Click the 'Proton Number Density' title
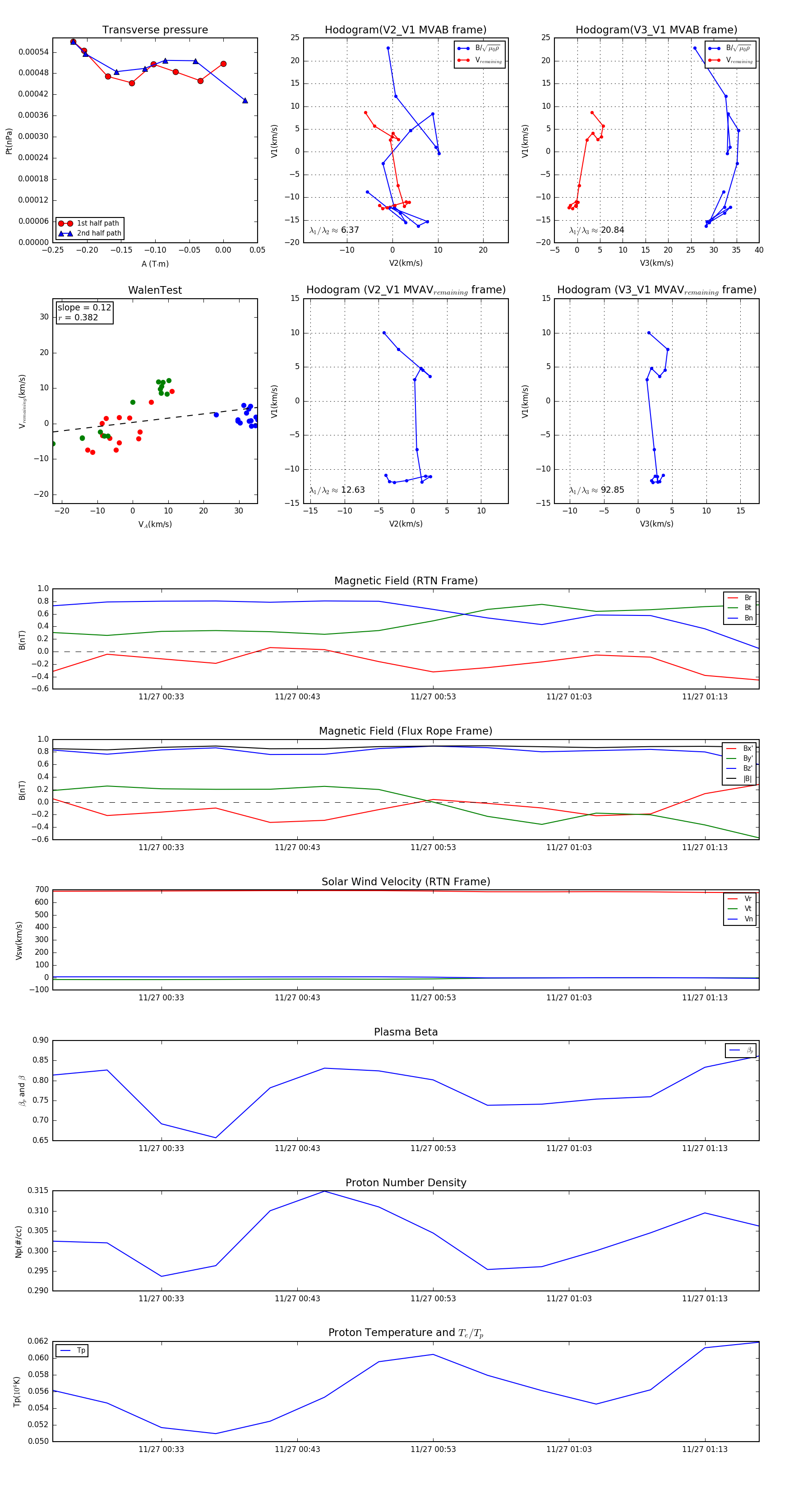The width and height of the screenshot is (812, 1489). (406, 1183)
